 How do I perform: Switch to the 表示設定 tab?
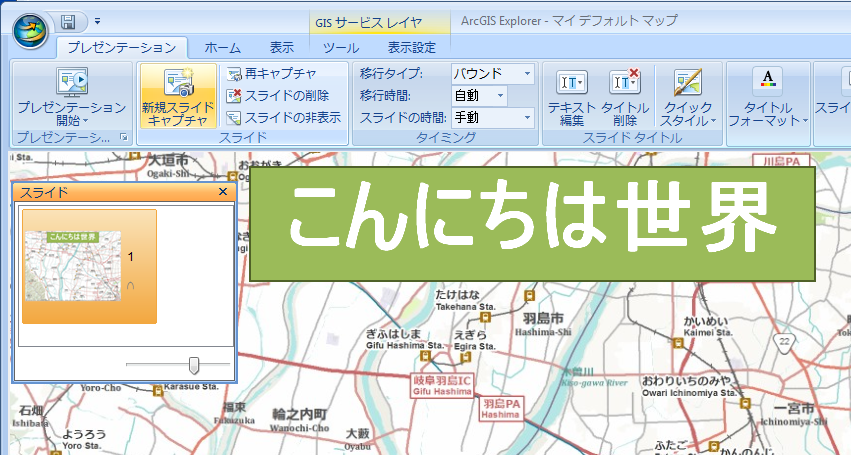point(411,47)
